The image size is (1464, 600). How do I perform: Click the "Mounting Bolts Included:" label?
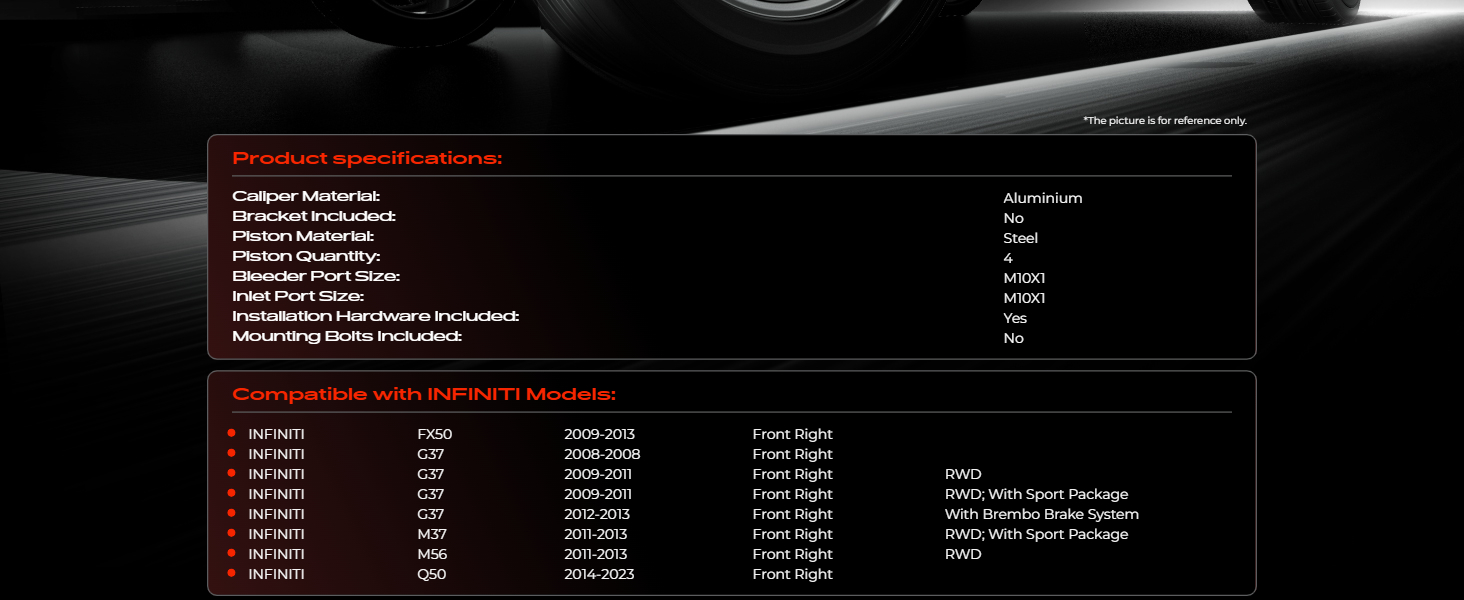tap(347, 336)
